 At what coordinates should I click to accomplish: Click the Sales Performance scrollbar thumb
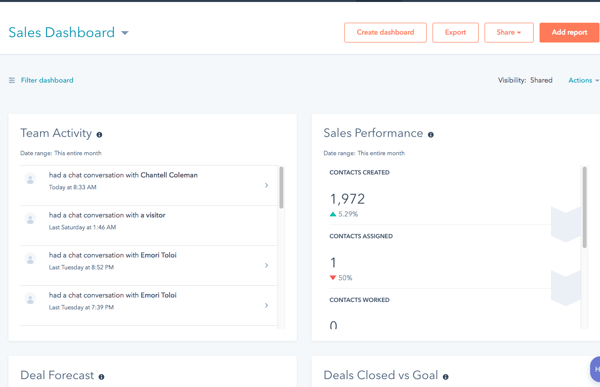pos(584,207)
